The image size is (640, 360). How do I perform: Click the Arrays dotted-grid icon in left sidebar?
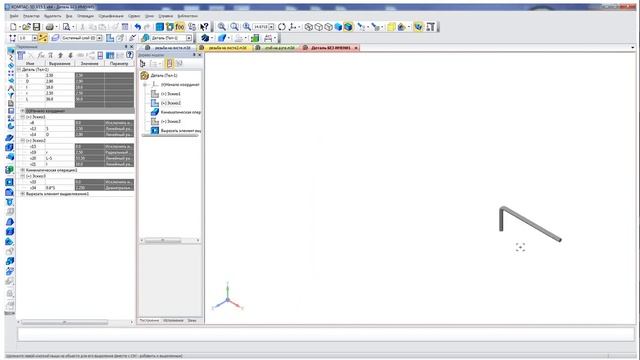coord(11,73)
